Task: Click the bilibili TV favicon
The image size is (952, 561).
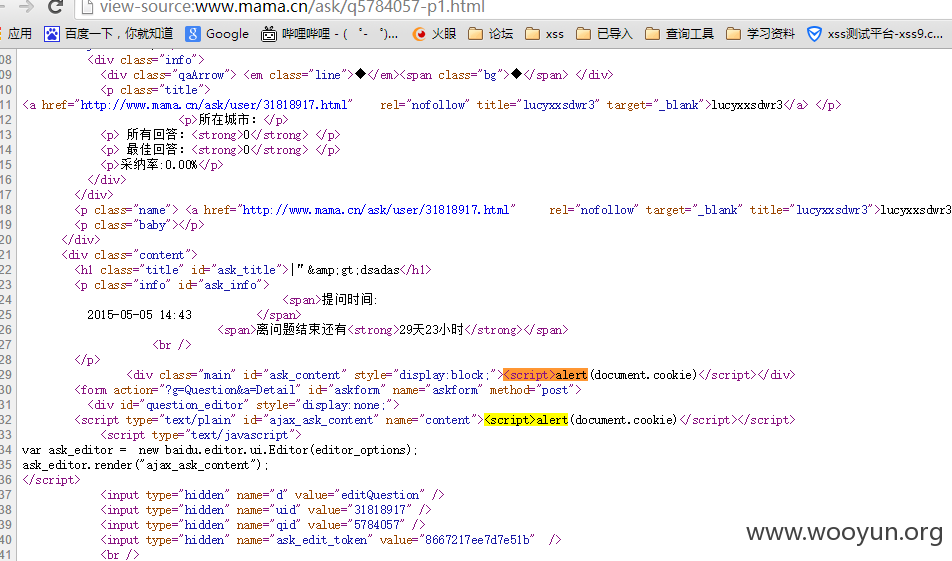Action: tap(268, 34)
